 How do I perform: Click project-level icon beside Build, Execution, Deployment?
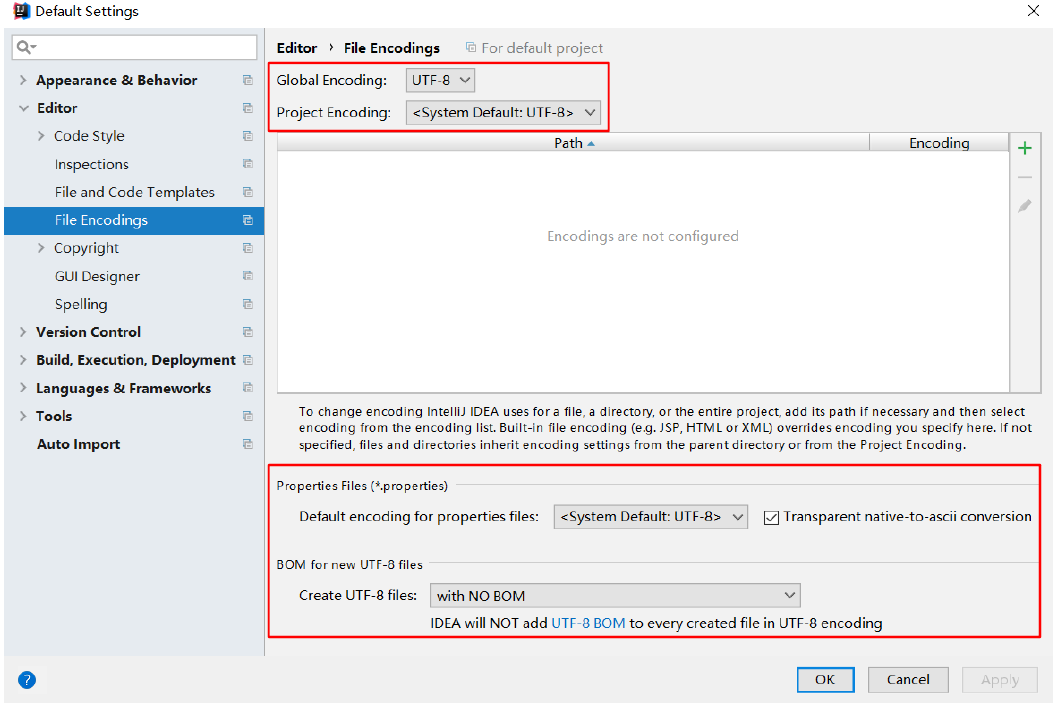click(248, 360)
